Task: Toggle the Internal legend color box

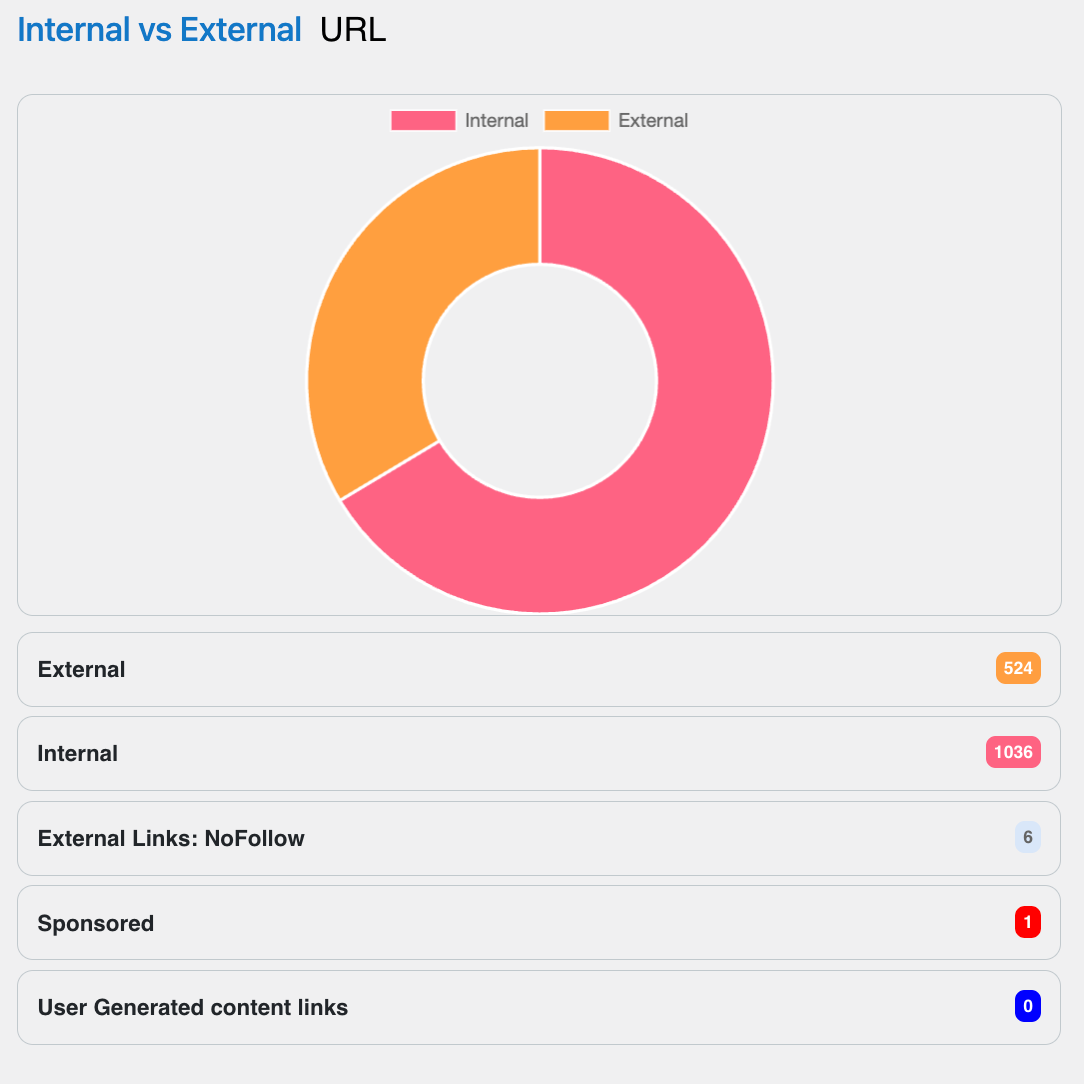Action: pyautogui.click(x=423, y=120)
